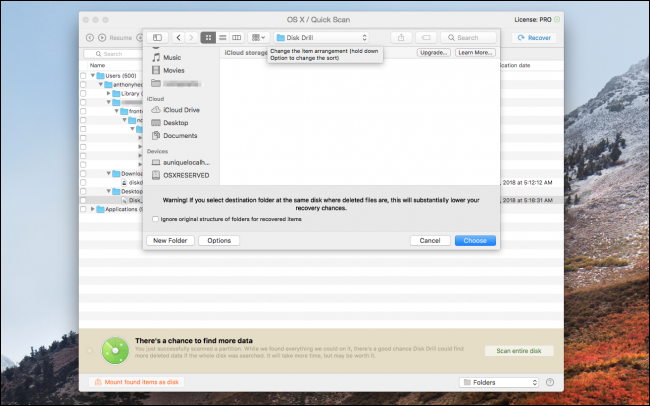Tick the anthonyhed folder checkbox

83,85
